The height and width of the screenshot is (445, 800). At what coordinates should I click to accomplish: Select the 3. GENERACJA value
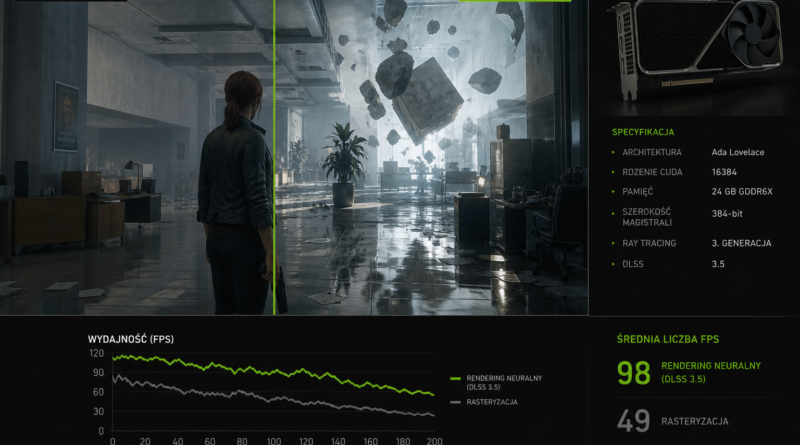click(x=741, y=243)
